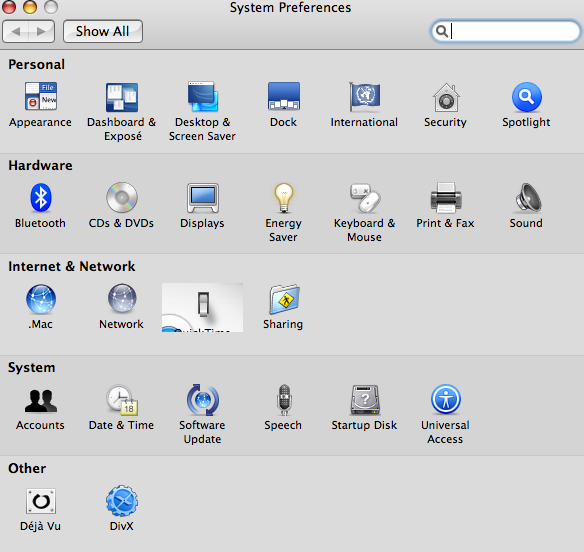Image resolution: width=584 pixels, height=552 pixels.
Task: Click the magnifying glass in search field
Action: [x=442, y=31]
